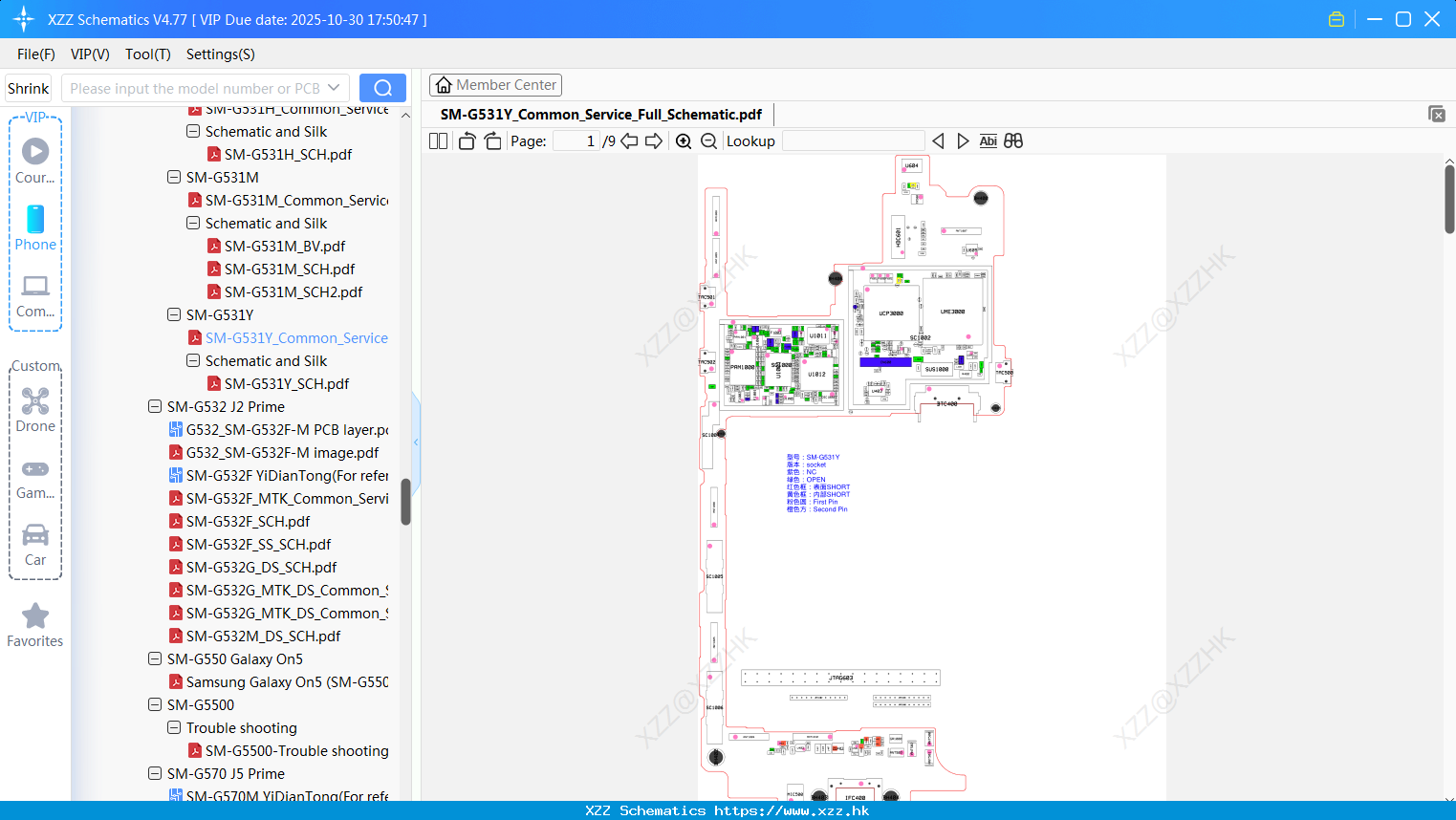
Task: Open the VIP menu
Action: tap(89, 54)
